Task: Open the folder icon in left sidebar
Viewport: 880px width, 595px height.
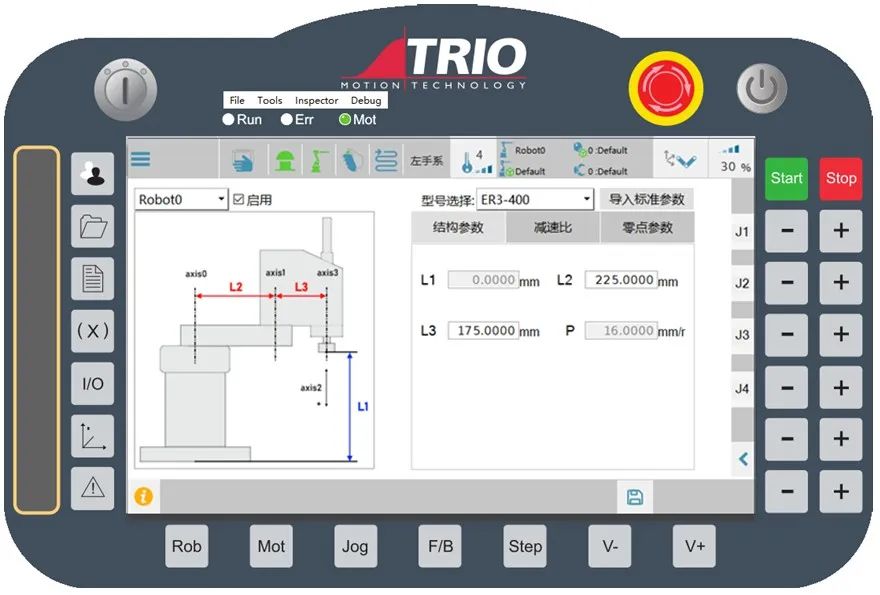Action: (x=93, y=226)
